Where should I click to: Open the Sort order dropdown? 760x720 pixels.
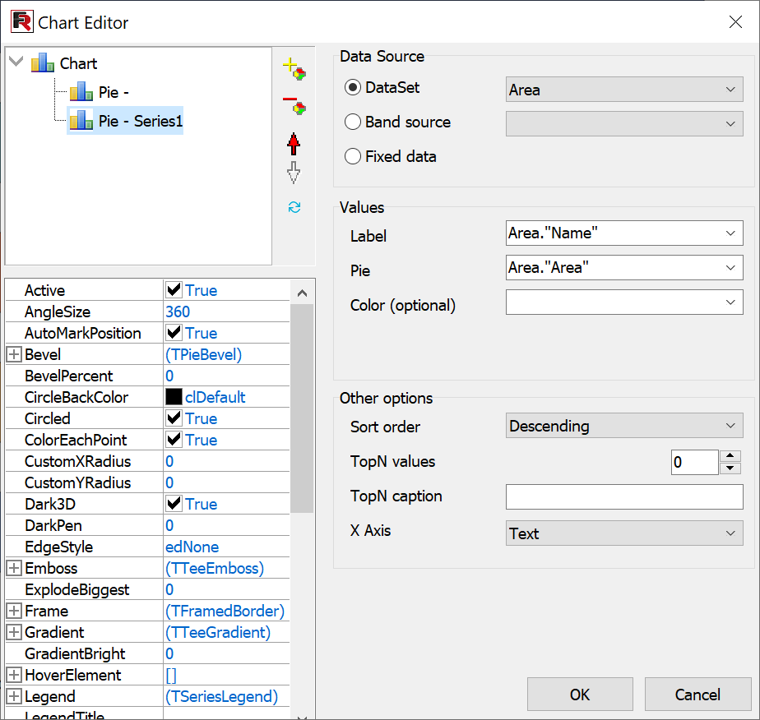pos(624,426)
